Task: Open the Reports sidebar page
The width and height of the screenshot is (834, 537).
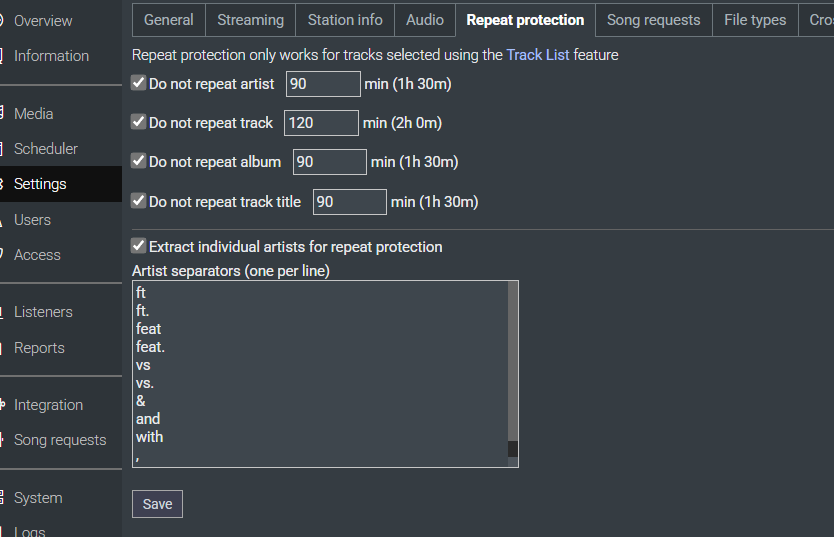Action: (39, 348)
